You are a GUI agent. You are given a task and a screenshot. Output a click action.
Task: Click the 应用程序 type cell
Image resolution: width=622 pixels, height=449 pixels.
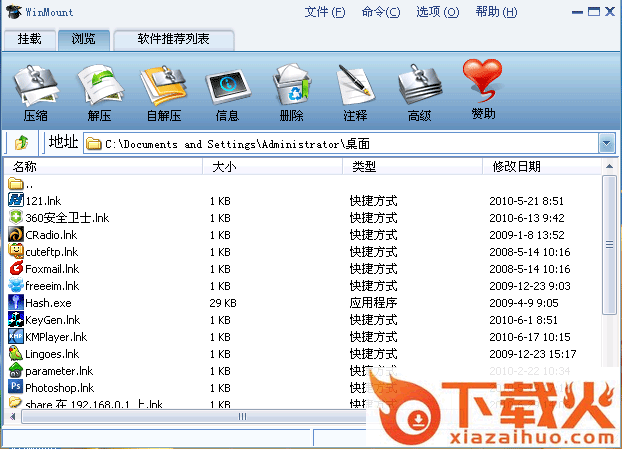click(x=373, y=303)
